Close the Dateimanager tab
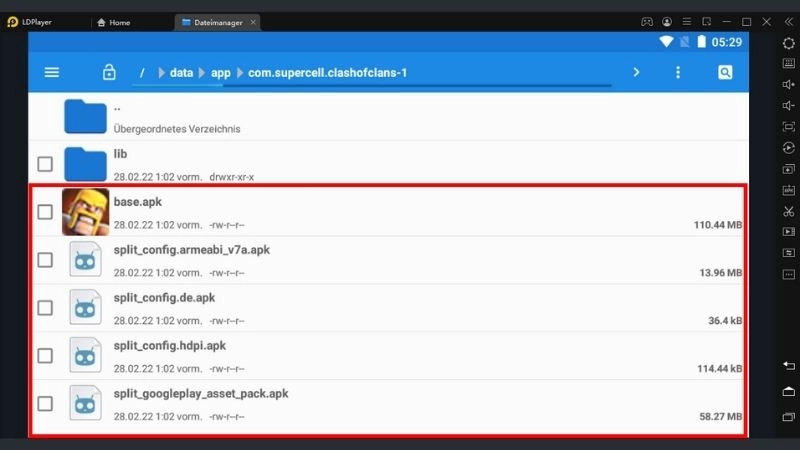The image size is (800, 450). (253, 22)
